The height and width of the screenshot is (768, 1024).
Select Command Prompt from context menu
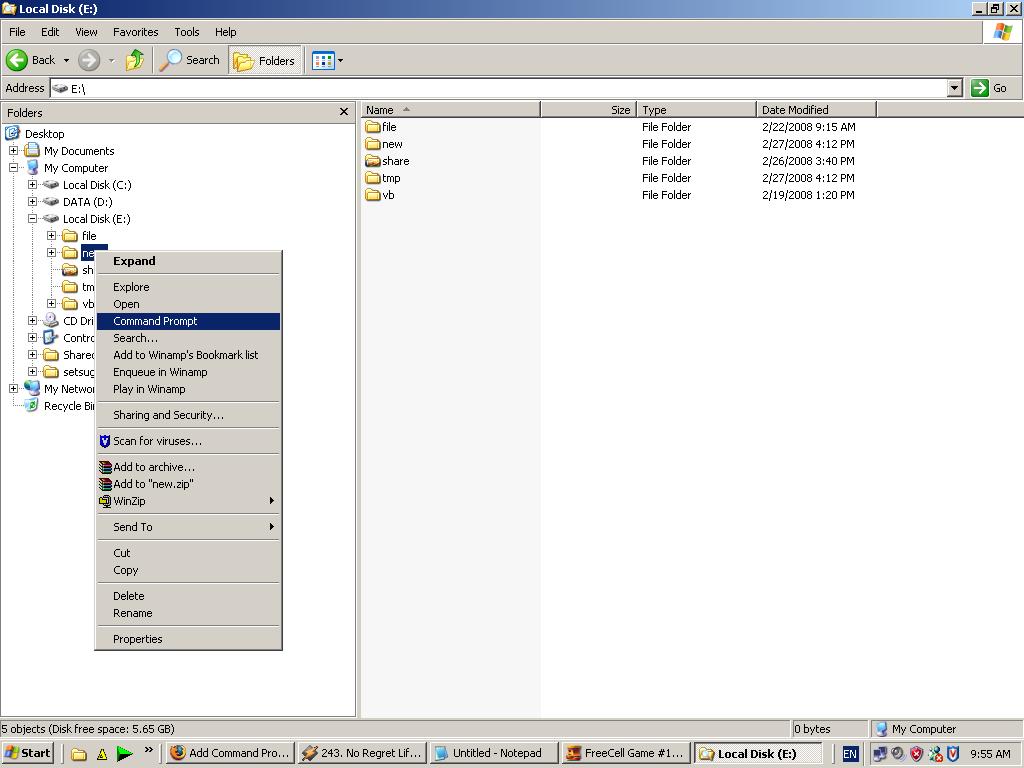155,321
